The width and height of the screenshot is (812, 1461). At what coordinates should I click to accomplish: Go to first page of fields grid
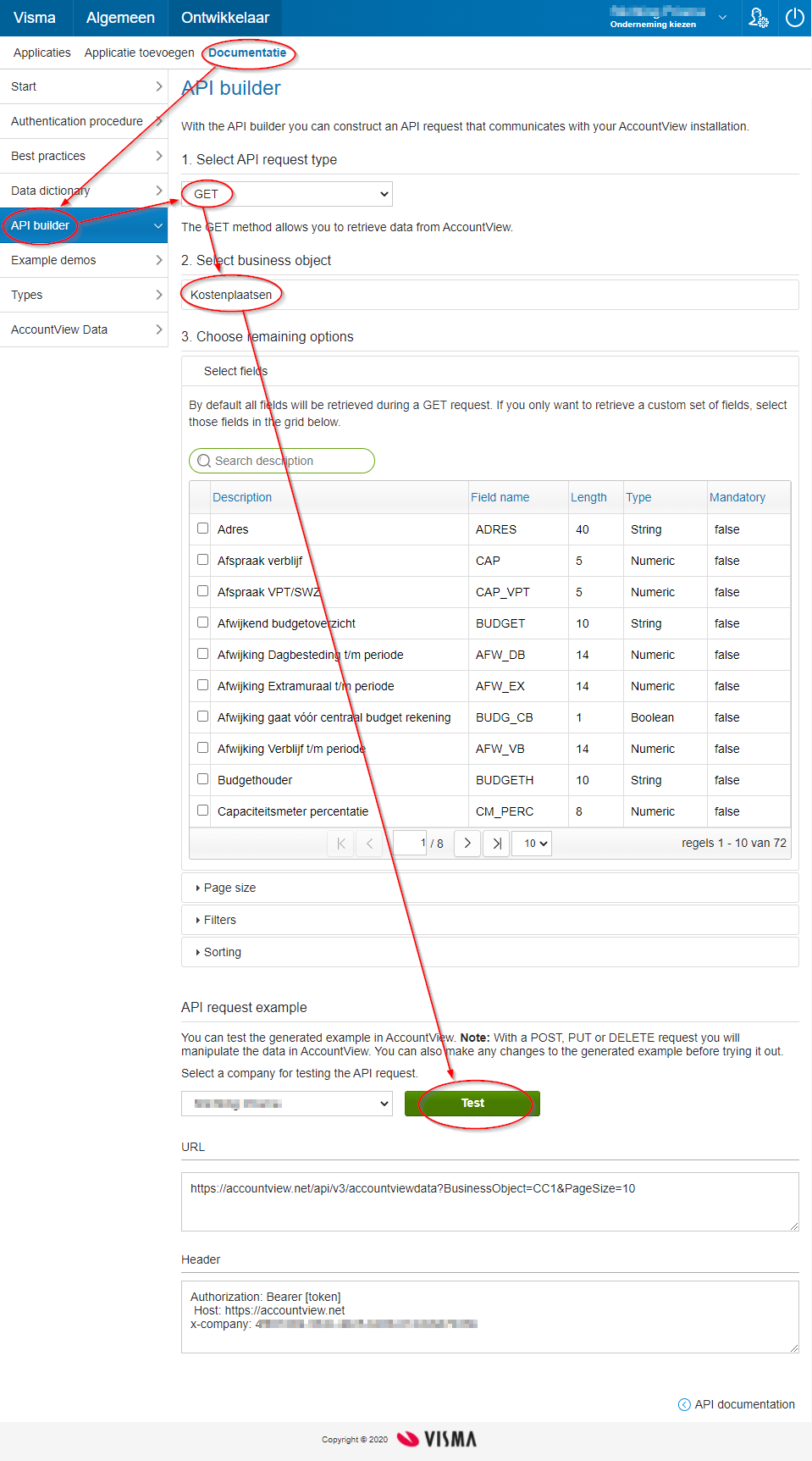point(340,844)
